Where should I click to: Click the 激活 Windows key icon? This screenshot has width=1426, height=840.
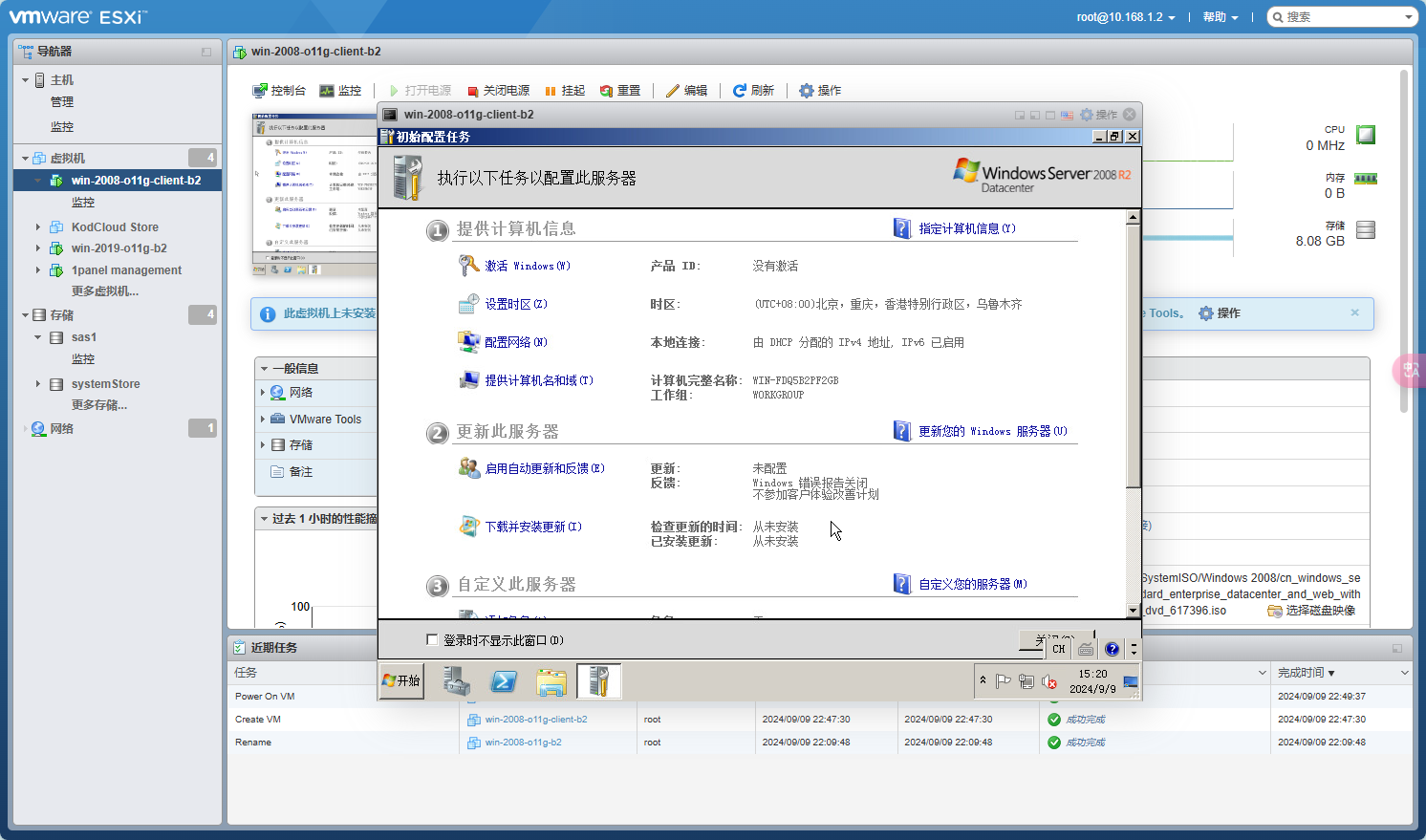pyautogui.click(x=468, y=265)
